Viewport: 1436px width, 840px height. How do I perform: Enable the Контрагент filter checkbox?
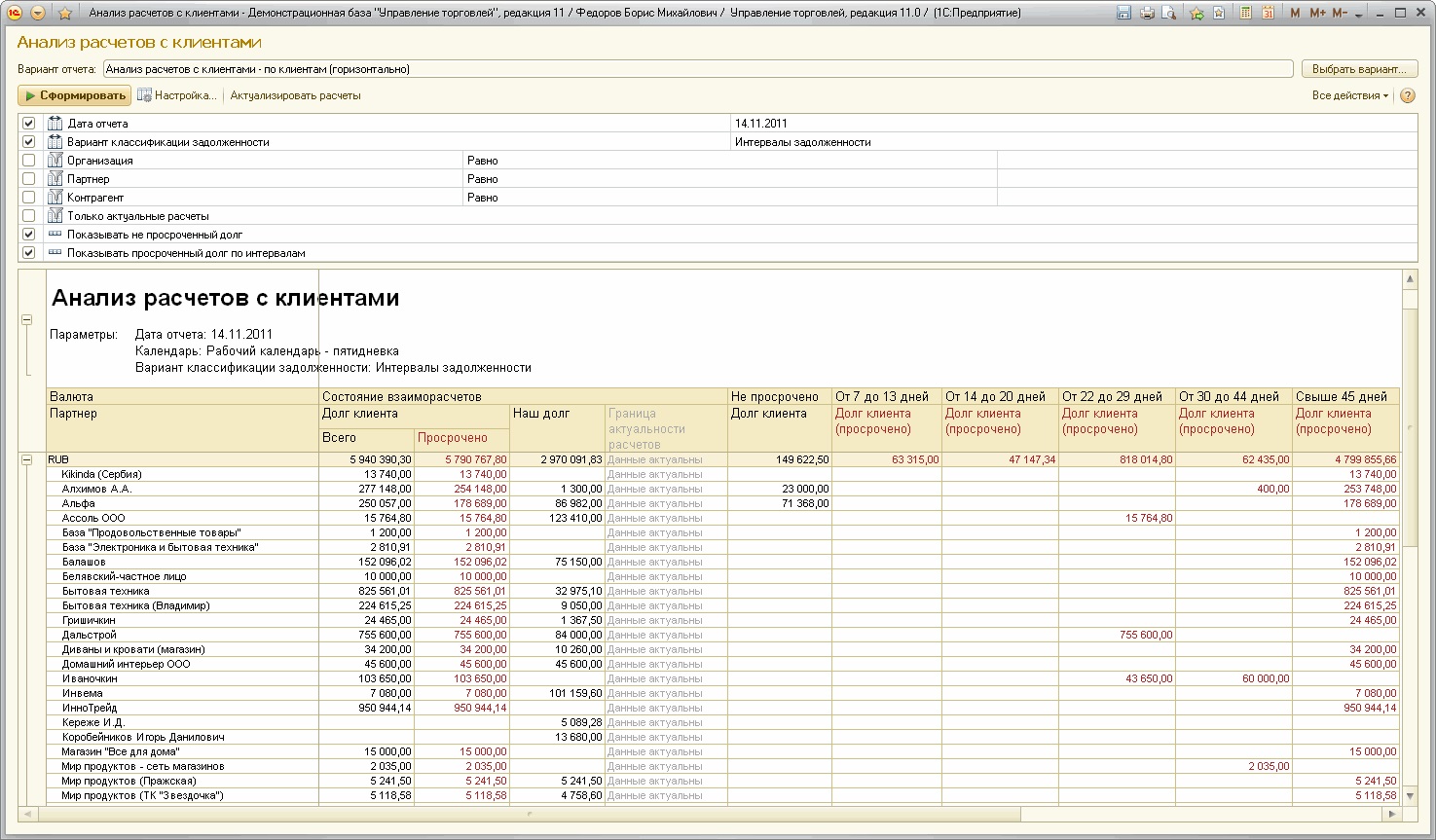click(28, 198)
